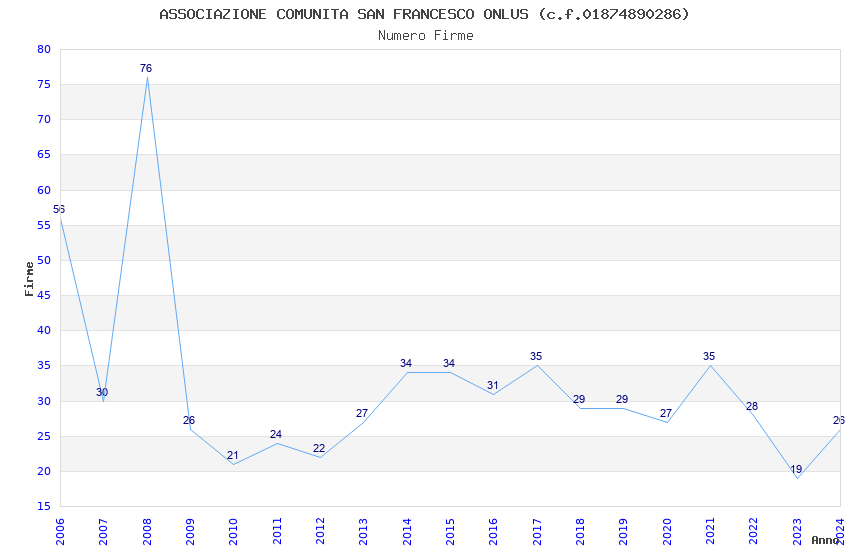Click the 'Numero Firme' subtitle
Screen dimensions: 850x550
[x=425, y=35]
